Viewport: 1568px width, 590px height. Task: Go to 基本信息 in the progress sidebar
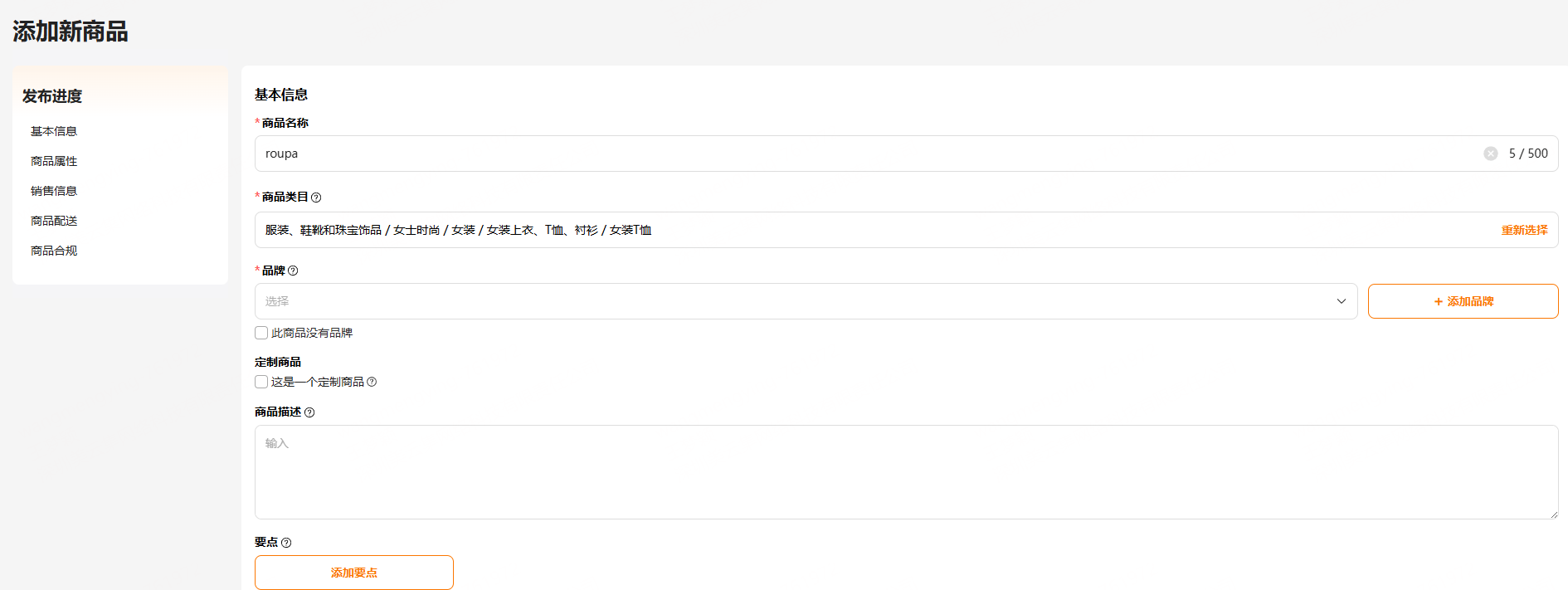click(x=54, y=131)
